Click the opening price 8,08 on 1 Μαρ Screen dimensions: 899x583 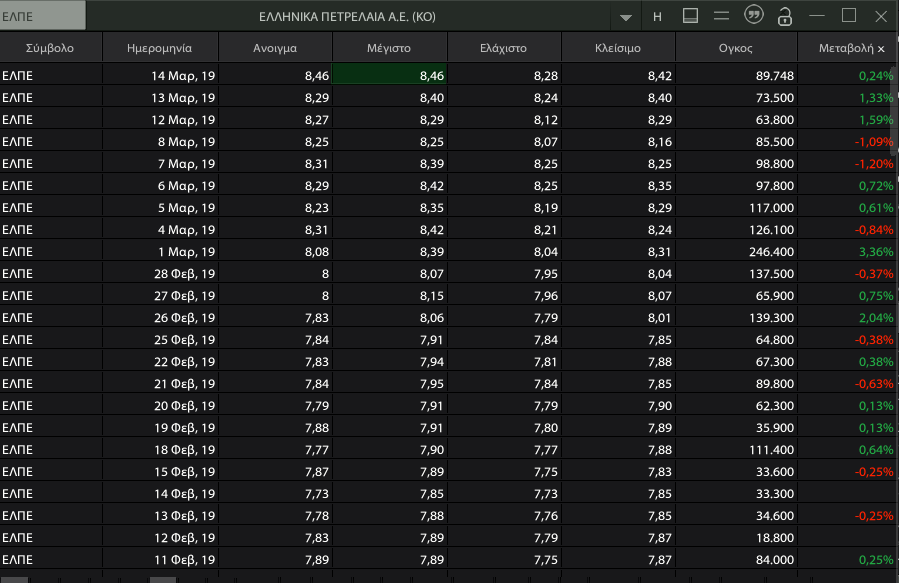pos(317,252)
